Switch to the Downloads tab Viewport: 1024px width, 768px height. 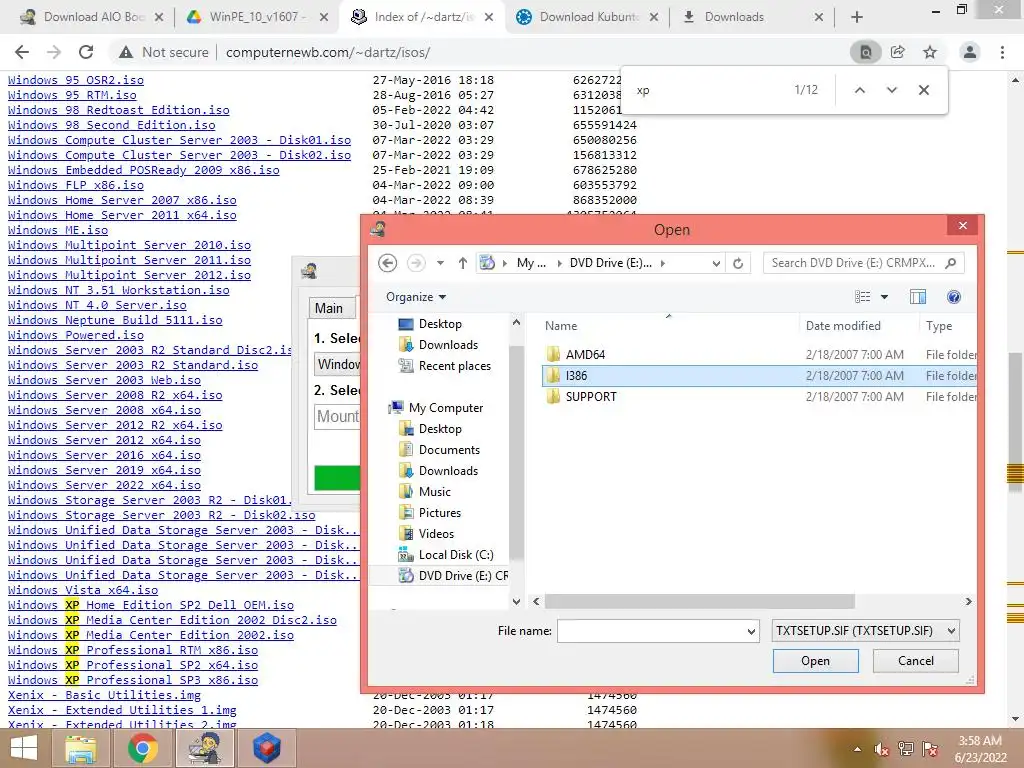(752, 17)
